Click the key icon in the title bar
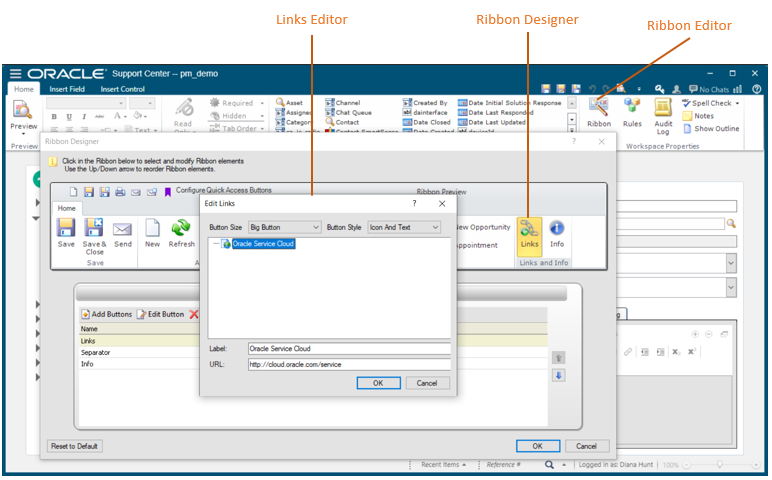This screenshot has width=772, height=480. pyautogui.click(x=659, y=89)
